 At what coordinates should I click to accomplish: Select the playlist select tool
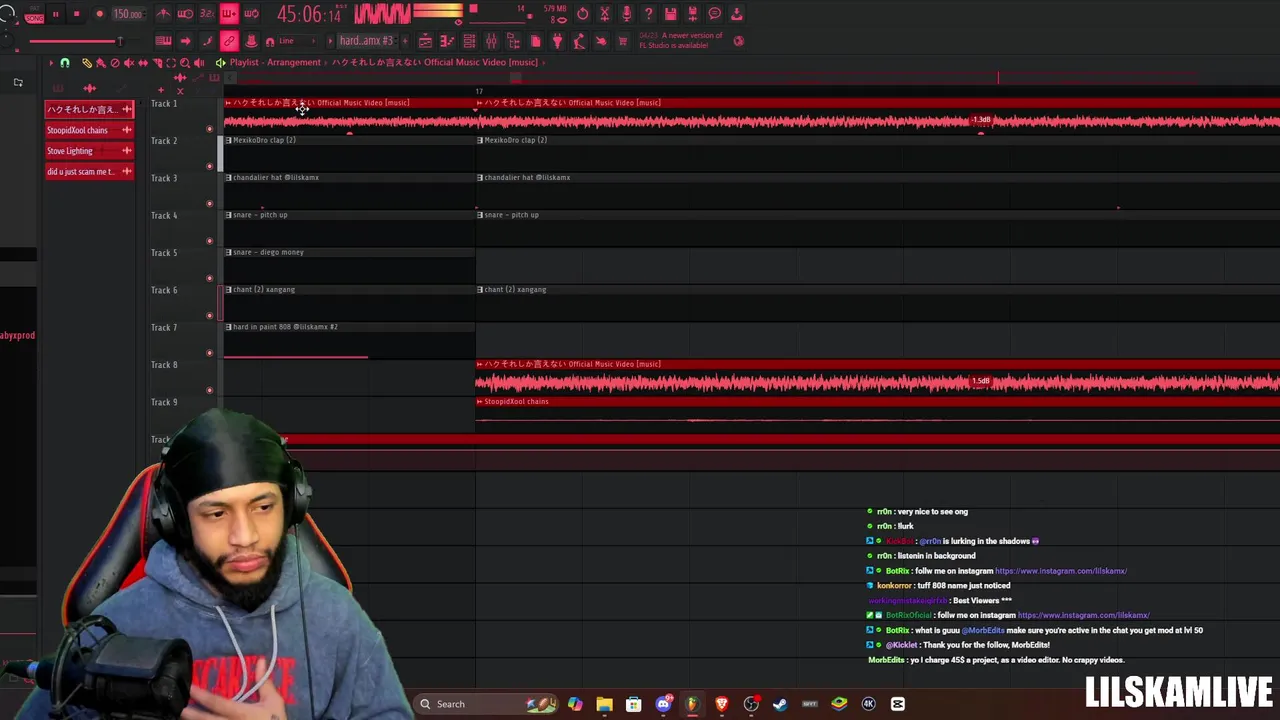coord(171,62)
